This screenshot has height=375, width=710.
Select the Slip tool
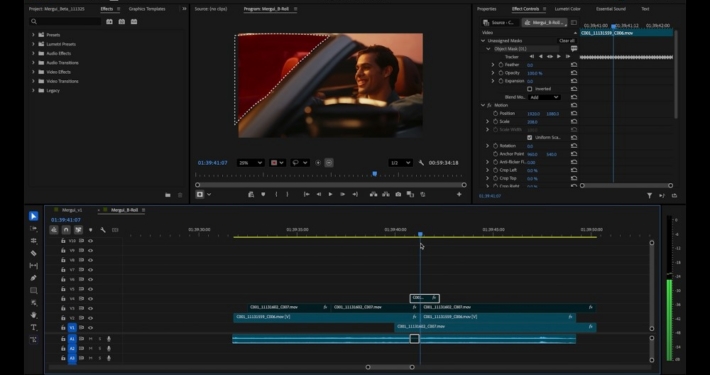(x=34, y=265)
